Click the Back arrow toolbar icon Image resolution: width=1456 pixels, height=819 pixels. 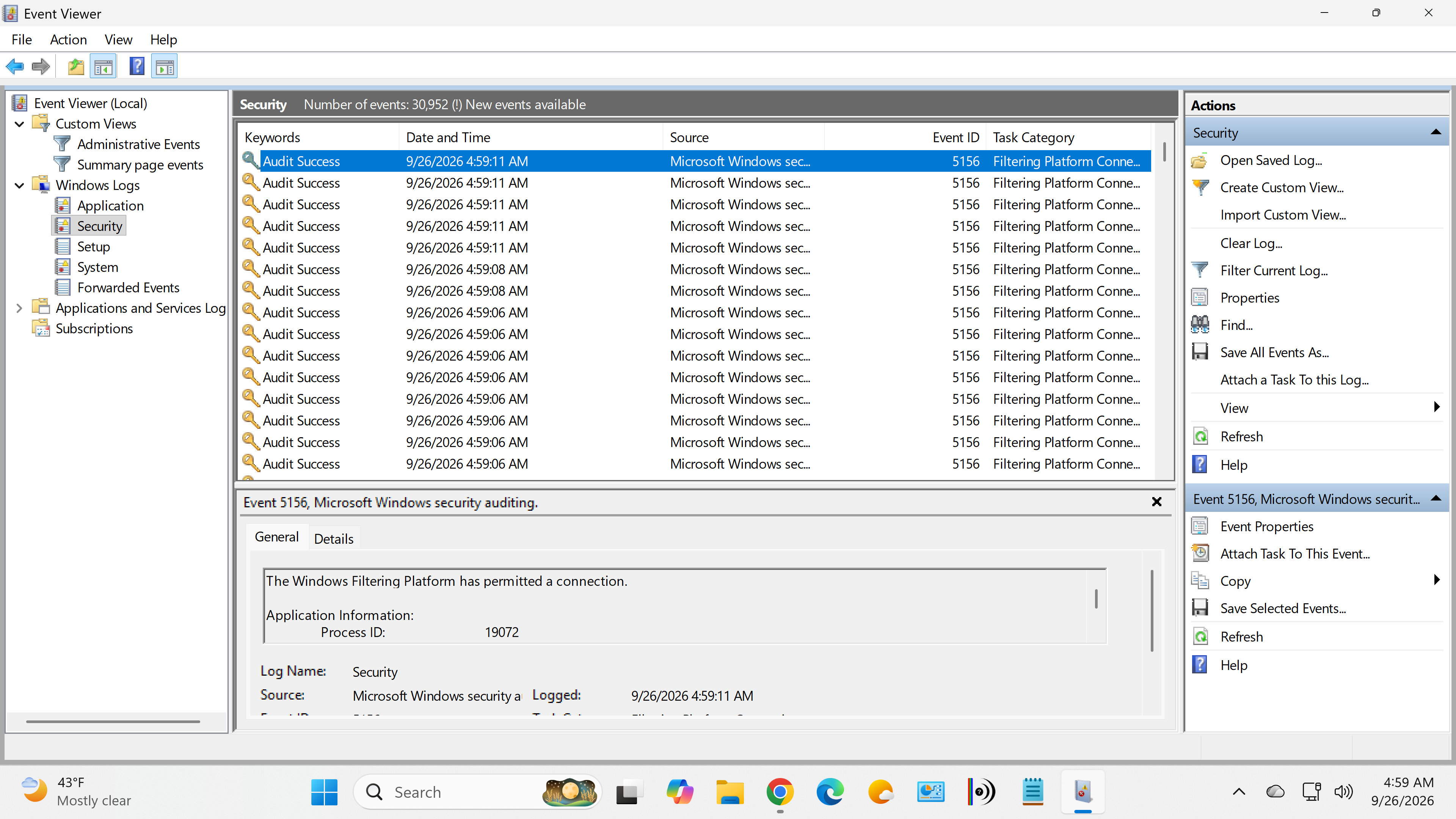(x=15, y=67)
